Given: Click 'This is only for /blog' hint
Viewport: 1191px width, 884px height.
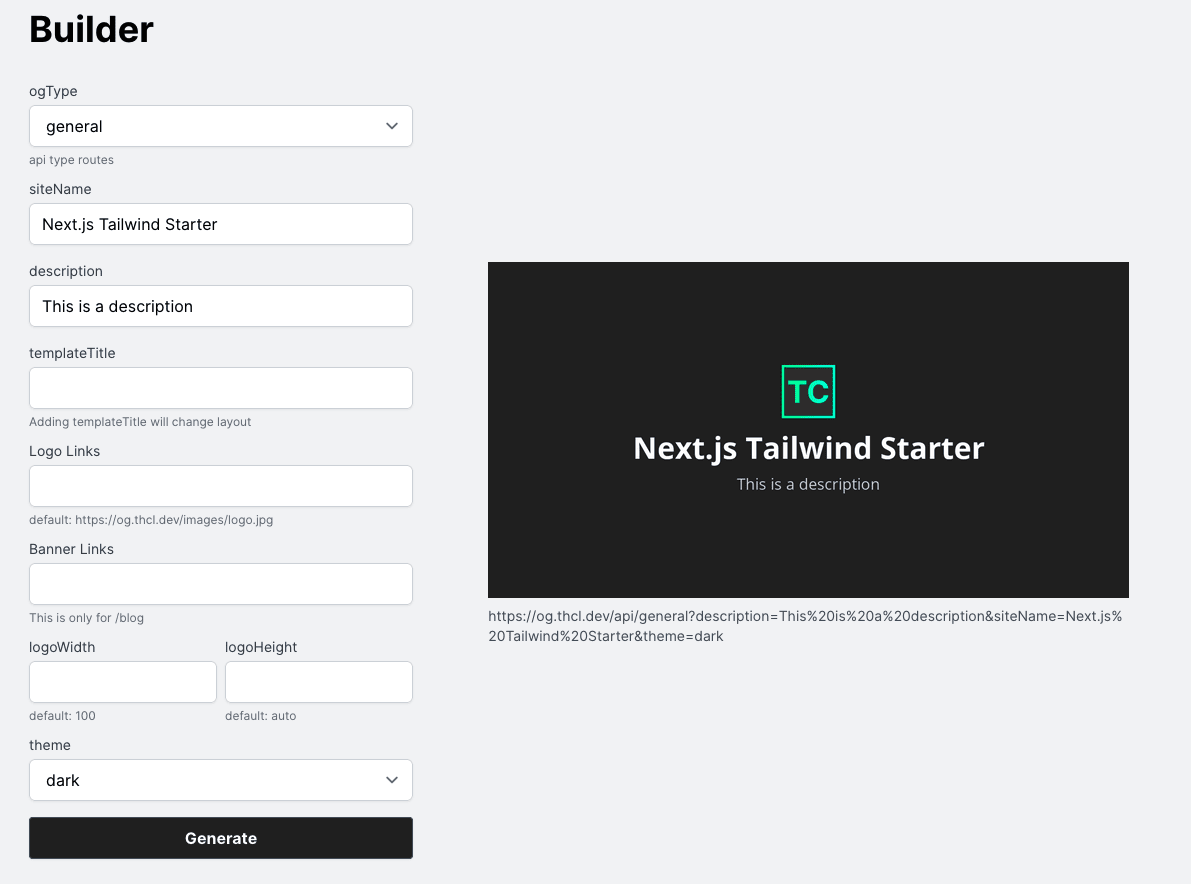Looking at the screenshot, I should pos(87,618).
